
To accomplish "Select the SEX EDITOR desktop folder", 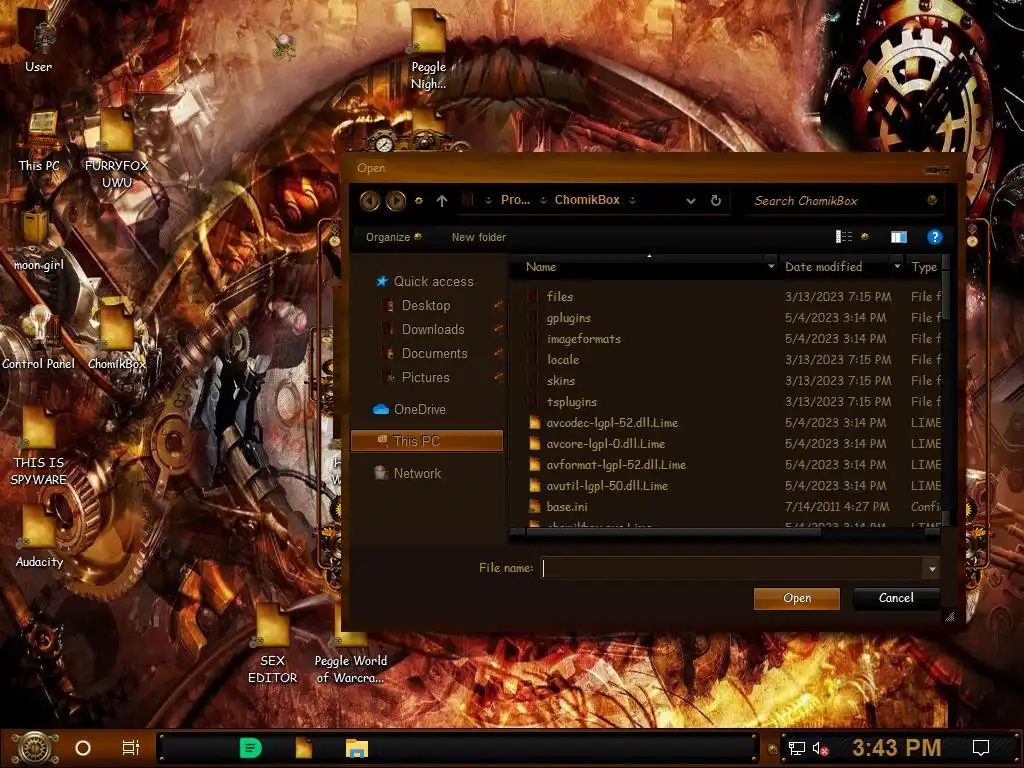I will pyautogui.click(x=272, y=645).
